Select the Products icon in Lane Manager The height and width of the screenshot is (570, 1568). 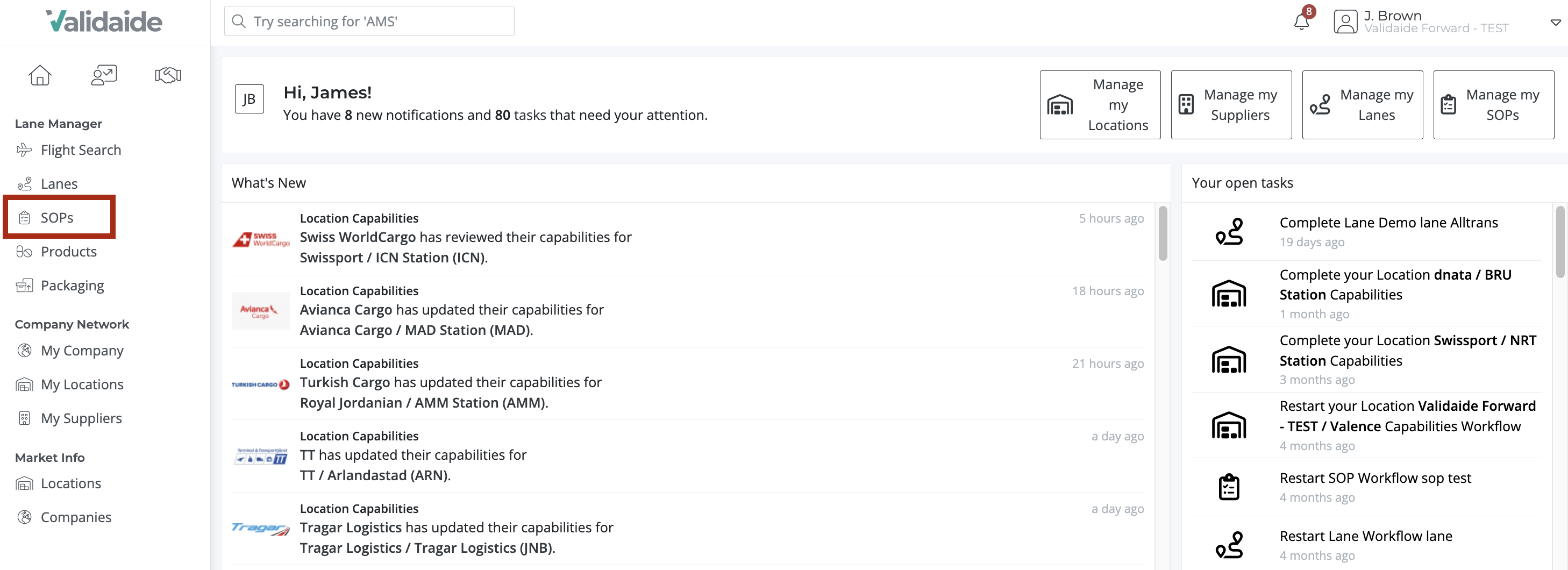pyautogui.click(x=23, y=252)
